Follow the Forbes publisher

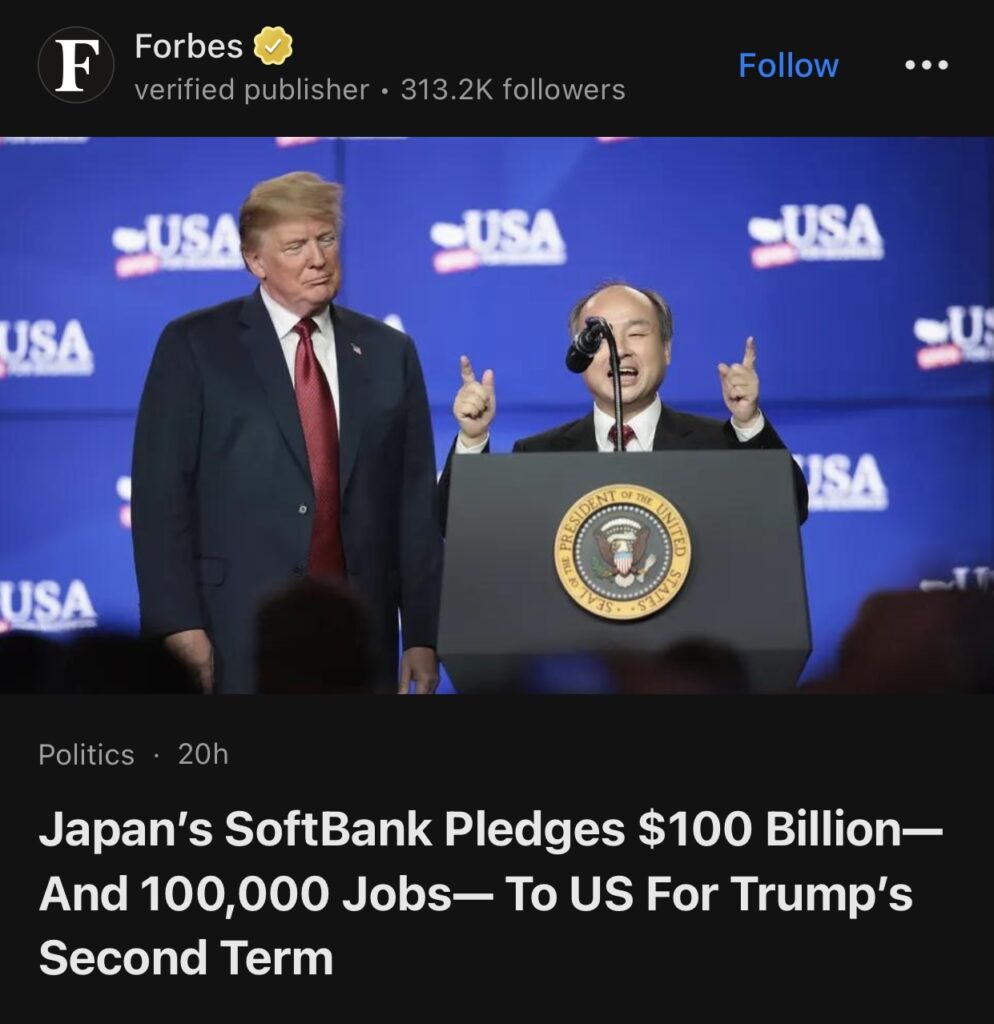(x=788, y=65)
